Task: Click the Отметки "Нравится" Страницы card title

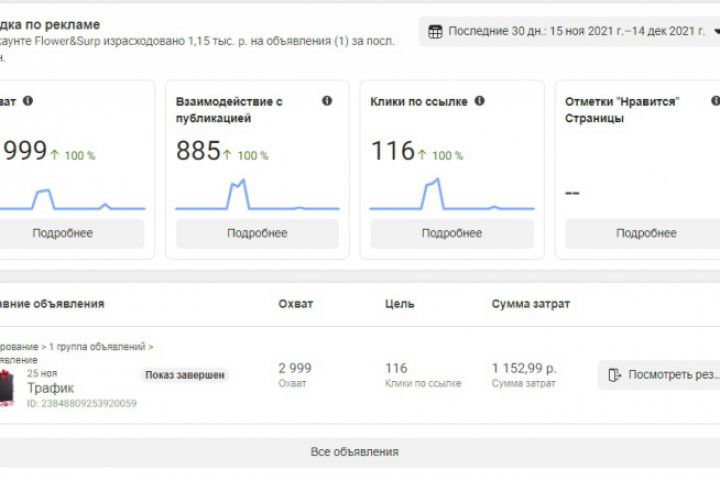Action: 622,110
